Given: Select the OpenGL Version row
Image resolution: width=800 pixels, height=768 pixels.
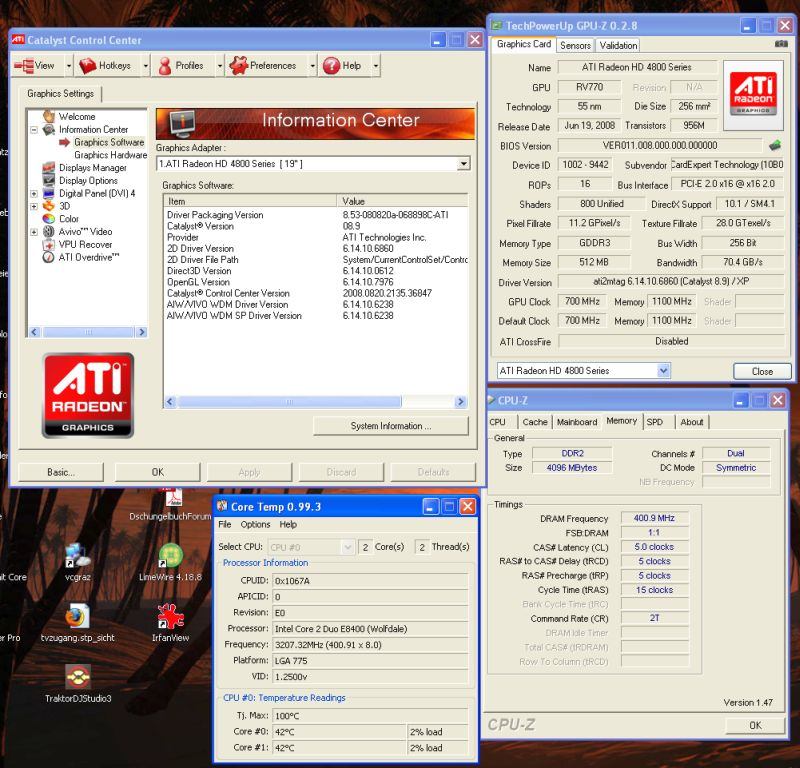Looking at the screenshot, I should pyautogui.click(x=316, y=282).
